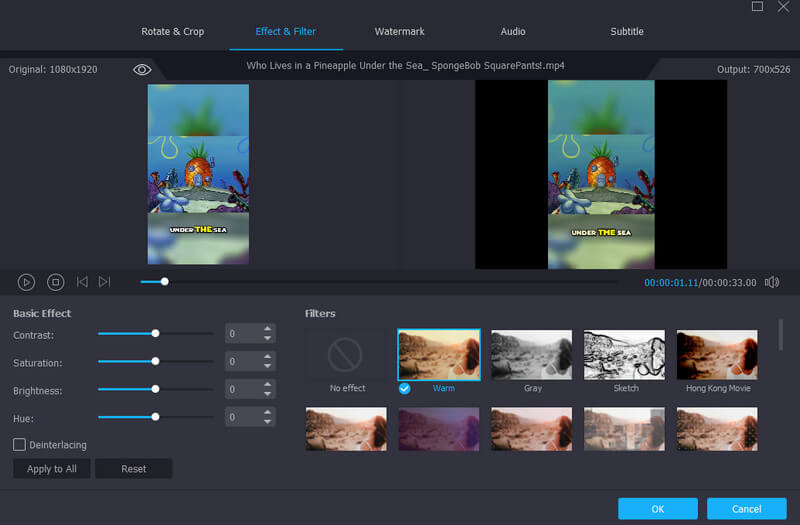Uncheck the Warm filter checkmark

[x=404, y=388]
